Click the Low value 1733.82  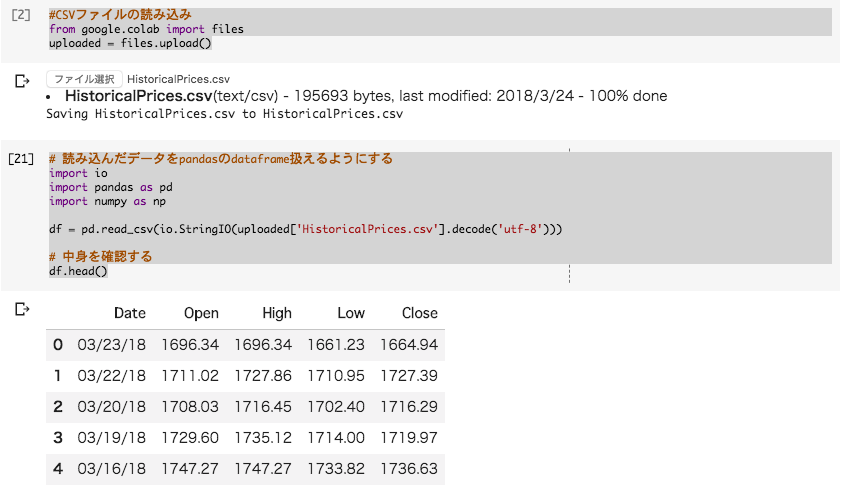click(x=336, y=469)
